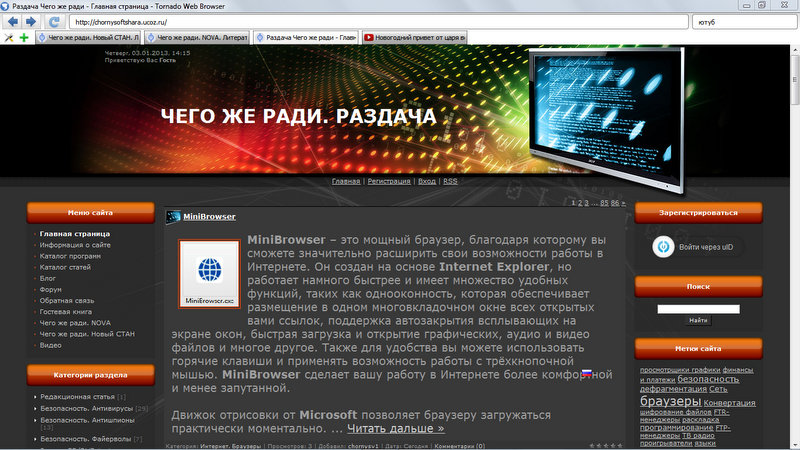Click the Найти search button
This screenshot has height=450, width=800.
click(x=698, y=320)
